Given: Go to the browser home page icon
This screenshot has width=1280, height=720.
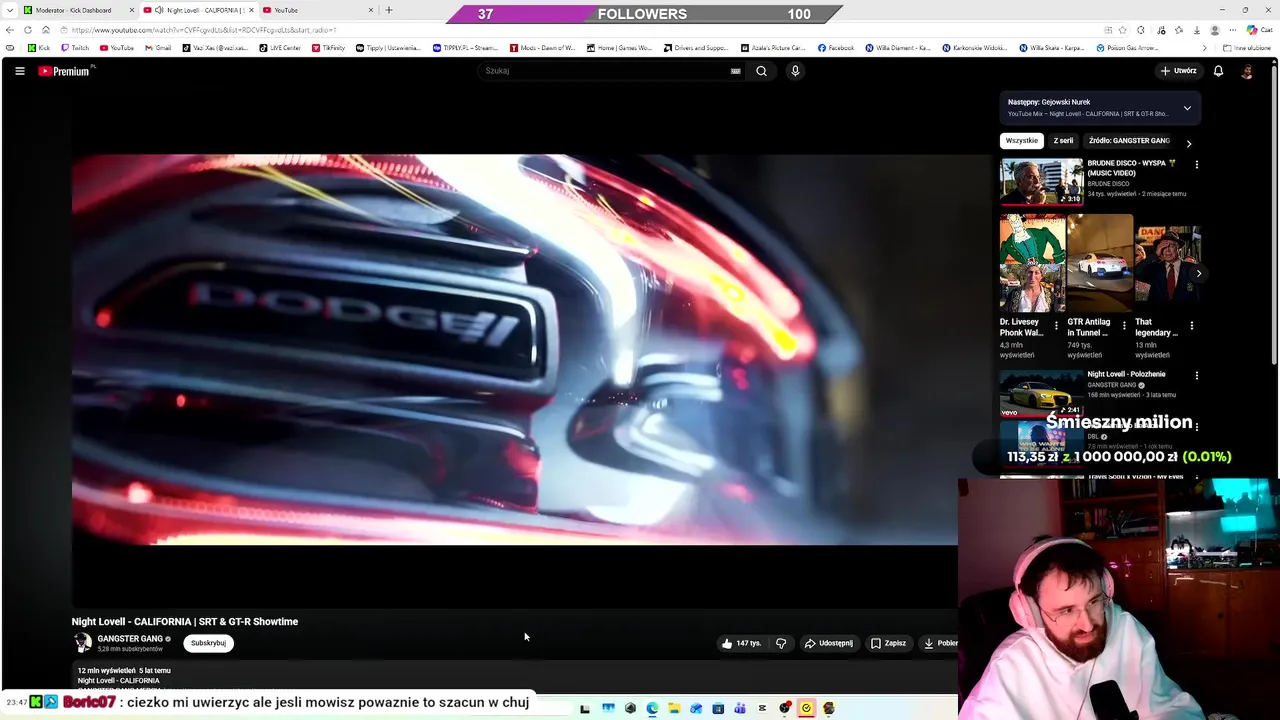Looking at the screenshot, I should click(x=45, y=30).
